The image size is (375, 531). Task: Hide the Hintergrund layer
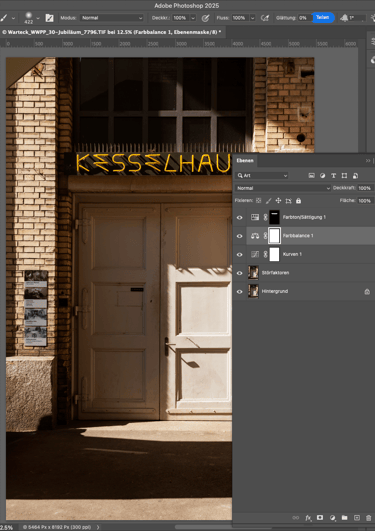click(239, 291)
